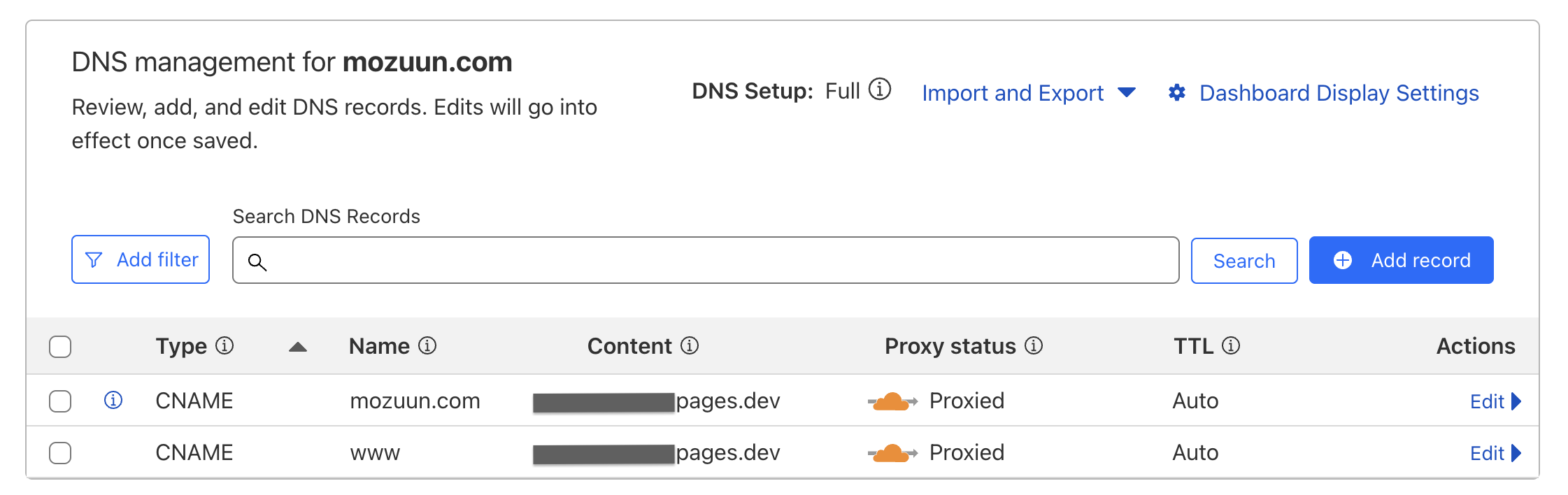Click the info icon next to Proxy status
1568x495 pixels.
(x=1034, y=345)
